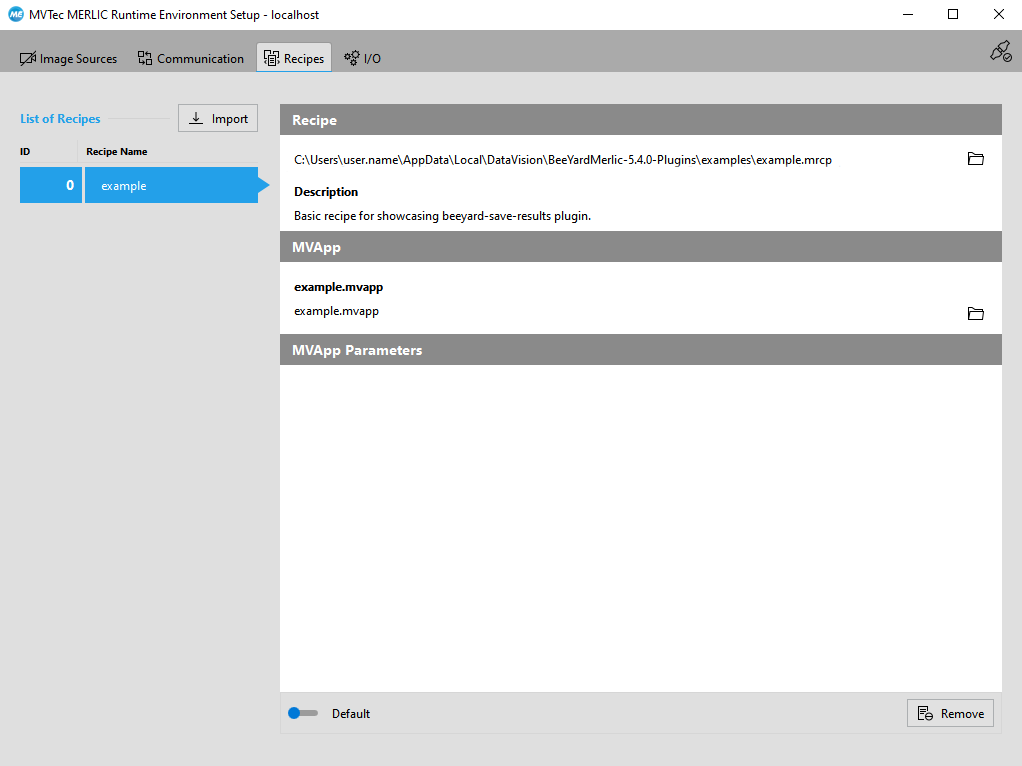
Task: Collapse the Recipe section header
Action: click(x=640, y=120)
